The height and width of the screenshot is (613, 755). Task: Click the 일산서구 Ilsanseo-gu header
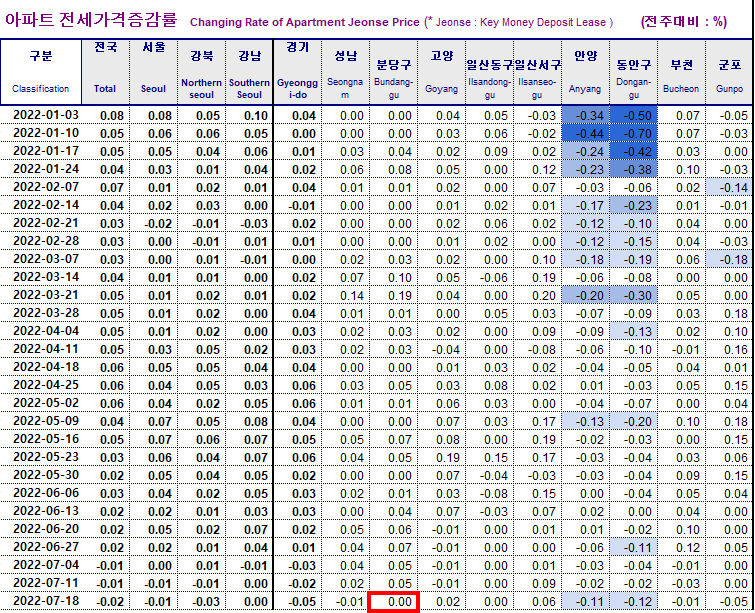[537, 72]
